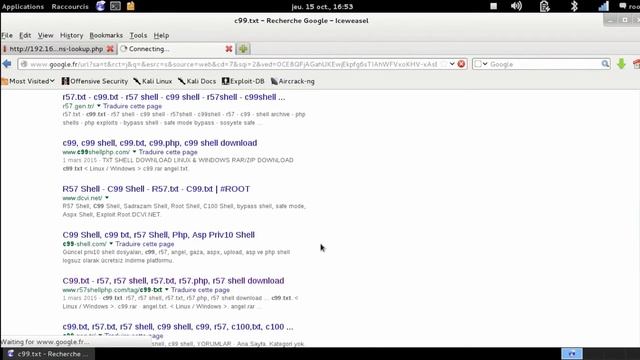The height and width of the screenshot is (360, 640).
Task: Open the Raccourcis menu in top panel
Action: click(x=70, y=7)
